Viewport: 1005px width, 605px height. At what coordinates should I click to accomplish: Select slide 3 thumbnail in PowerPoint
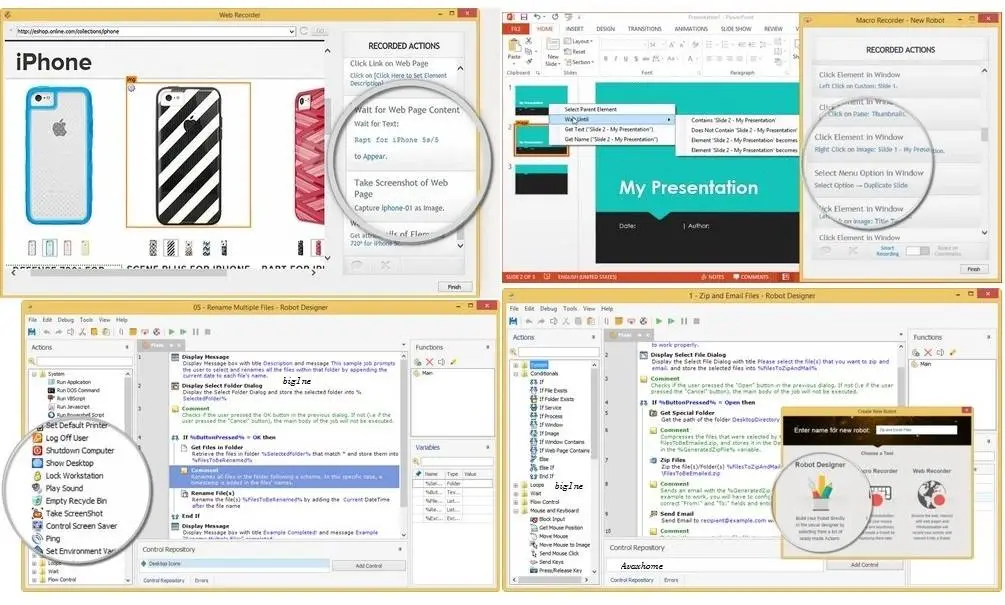[x=541, y=179]
